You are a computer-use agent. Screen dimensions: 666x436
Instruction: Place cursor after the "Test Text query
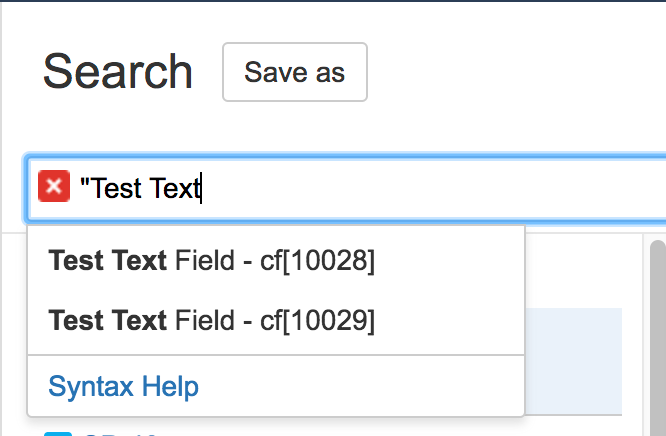[x=202, y=187]
